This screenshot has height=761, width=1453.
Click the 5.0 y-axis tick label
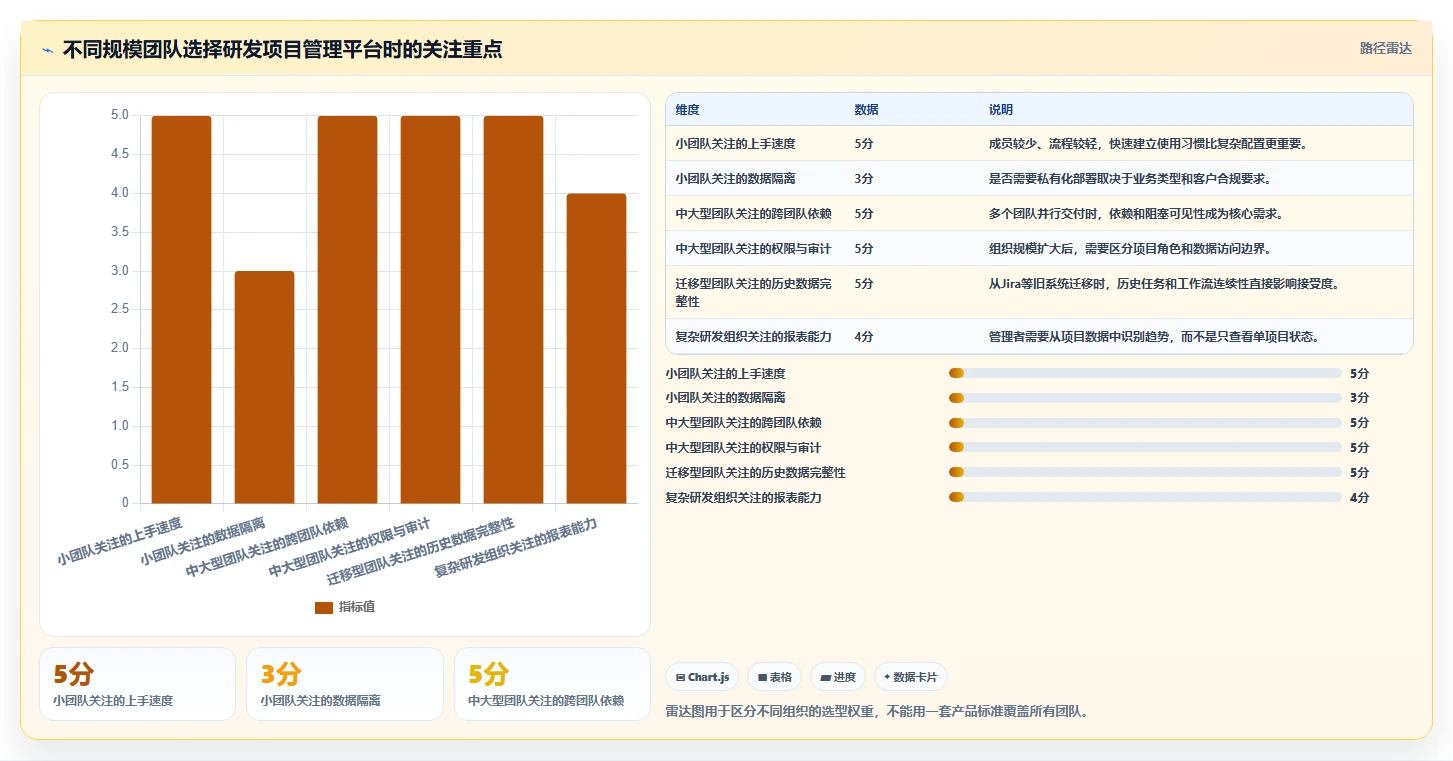pyautogui.click(x=120, y=115)
